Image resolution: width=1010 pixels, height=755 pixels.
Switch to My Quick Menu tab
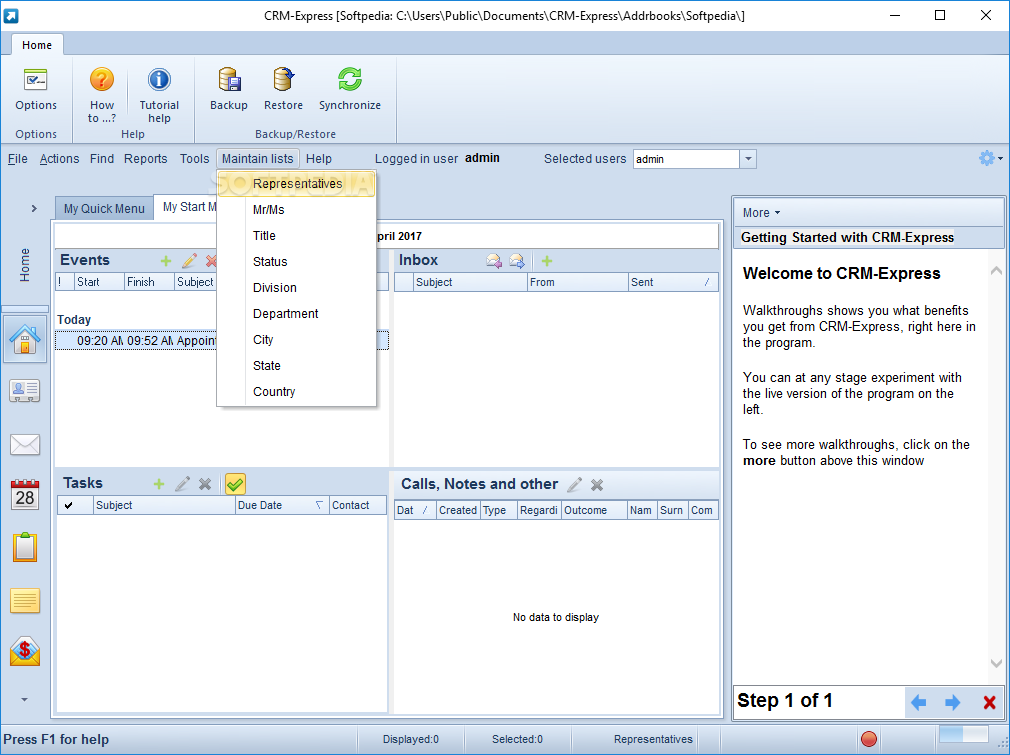click(104, 209)
